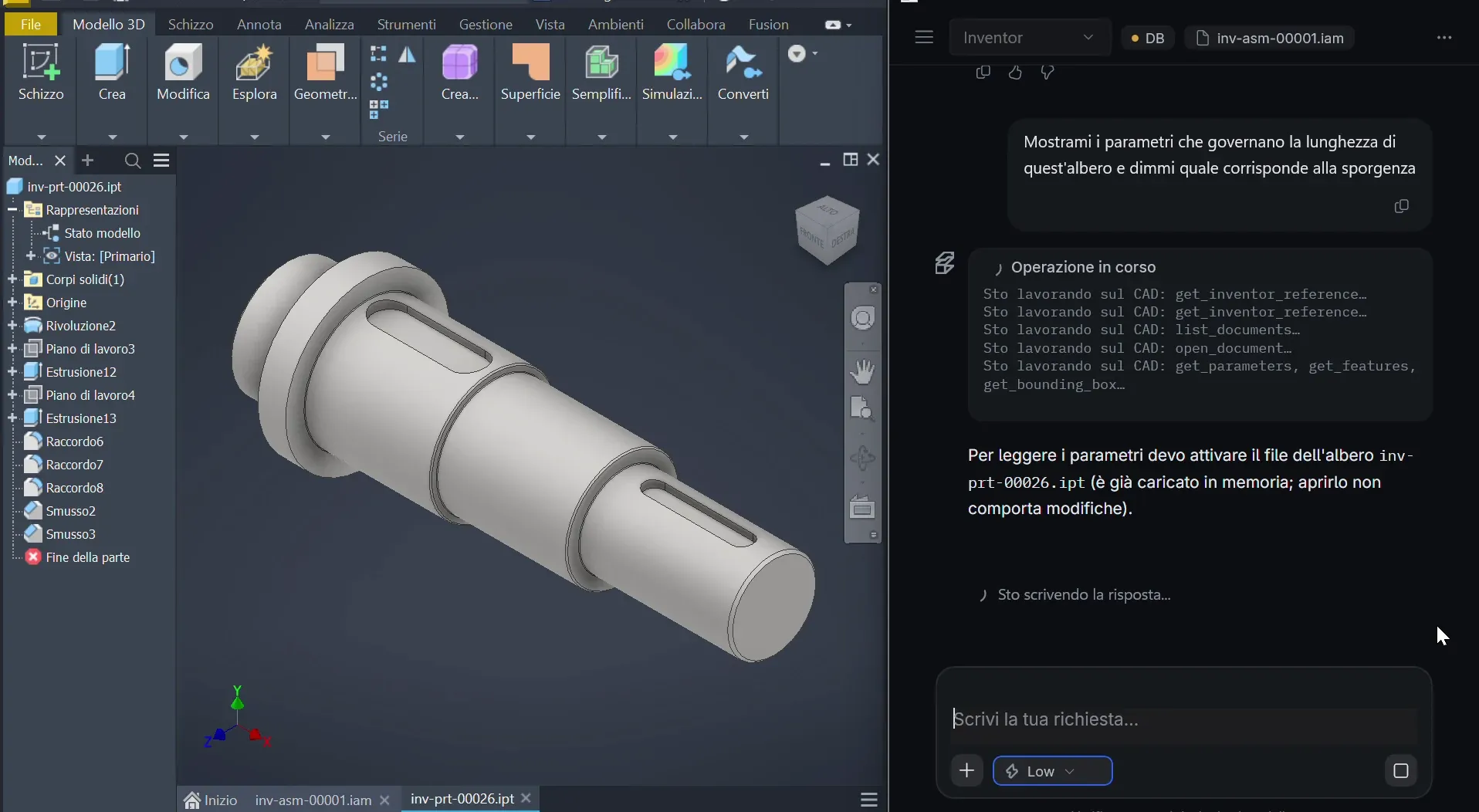Open the Analizza ribbon tab
Image resolution: width=1479 pixels, height=812 pixels.
coord(329,25)
